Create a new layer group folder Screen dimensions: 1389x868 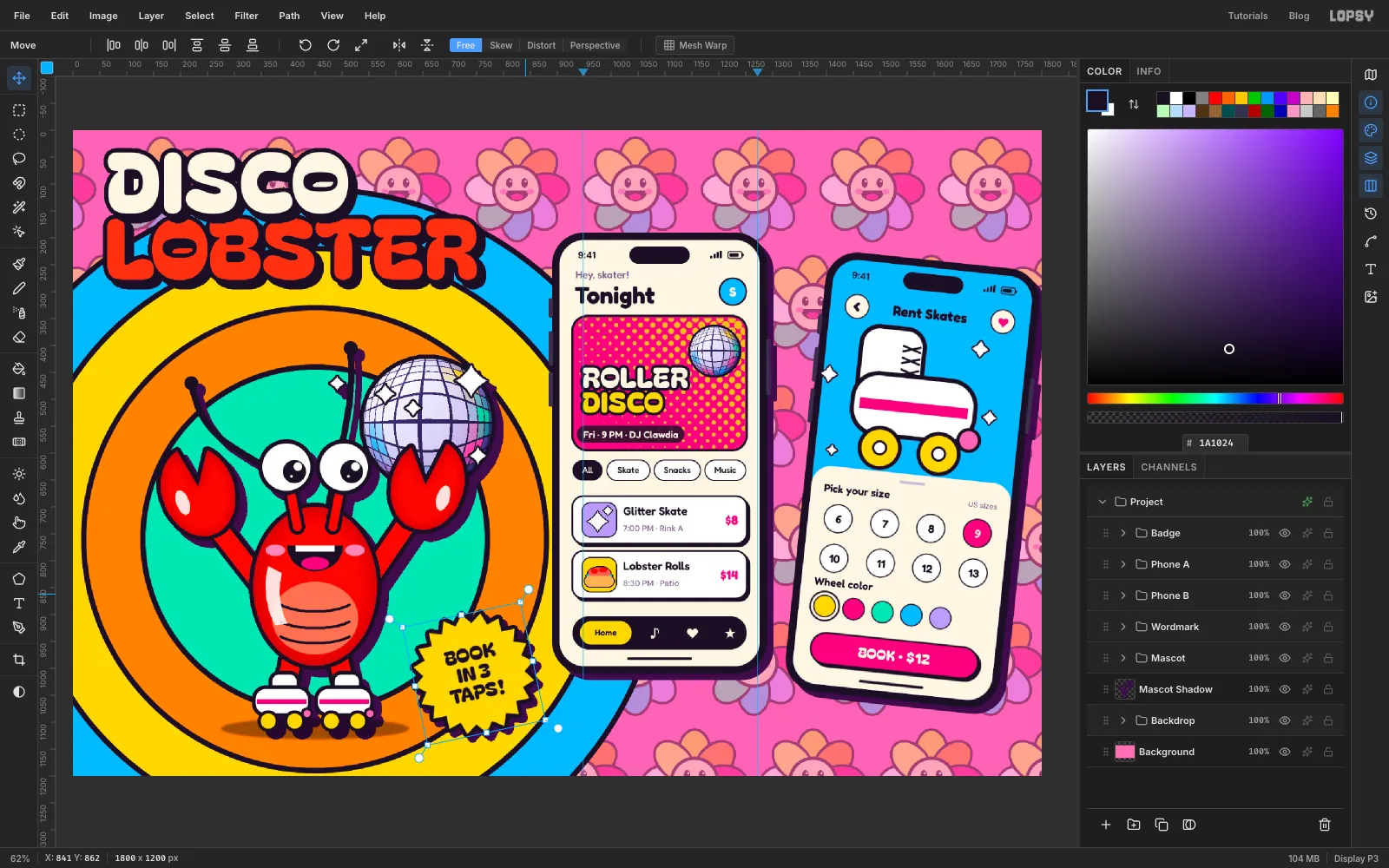coord(1134,825)
